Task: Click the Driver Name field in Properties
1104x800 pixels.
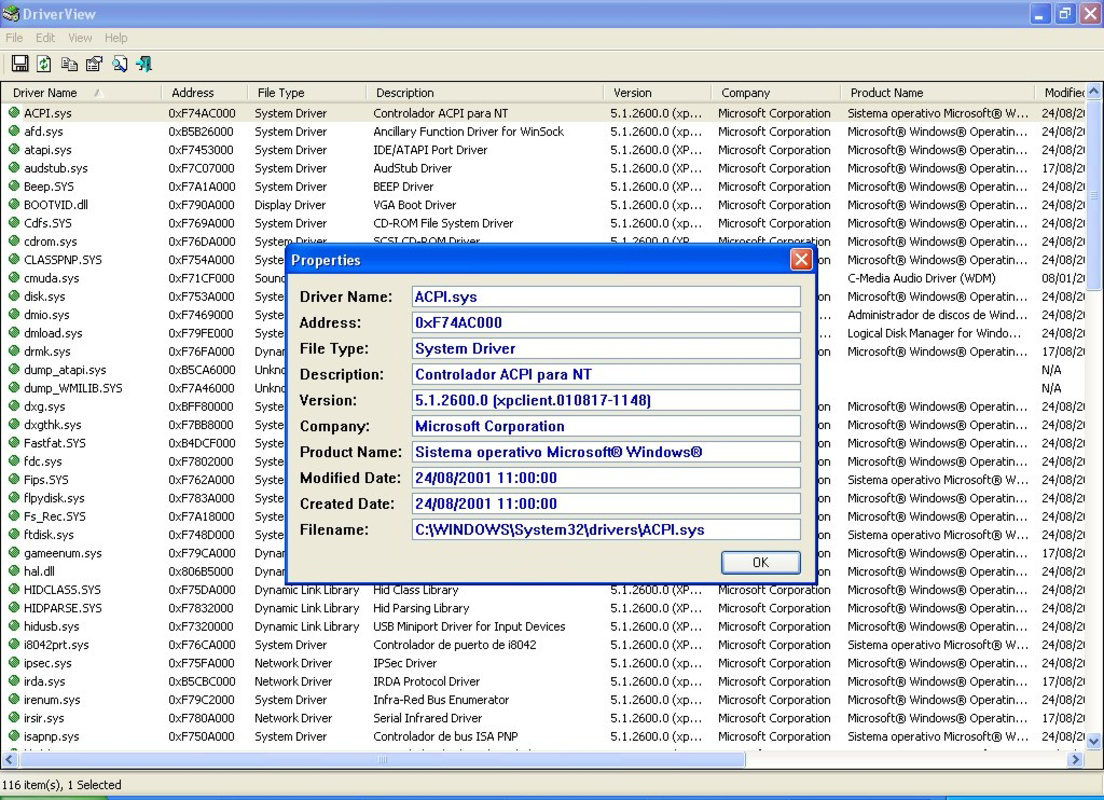Action: pos(606,296)
